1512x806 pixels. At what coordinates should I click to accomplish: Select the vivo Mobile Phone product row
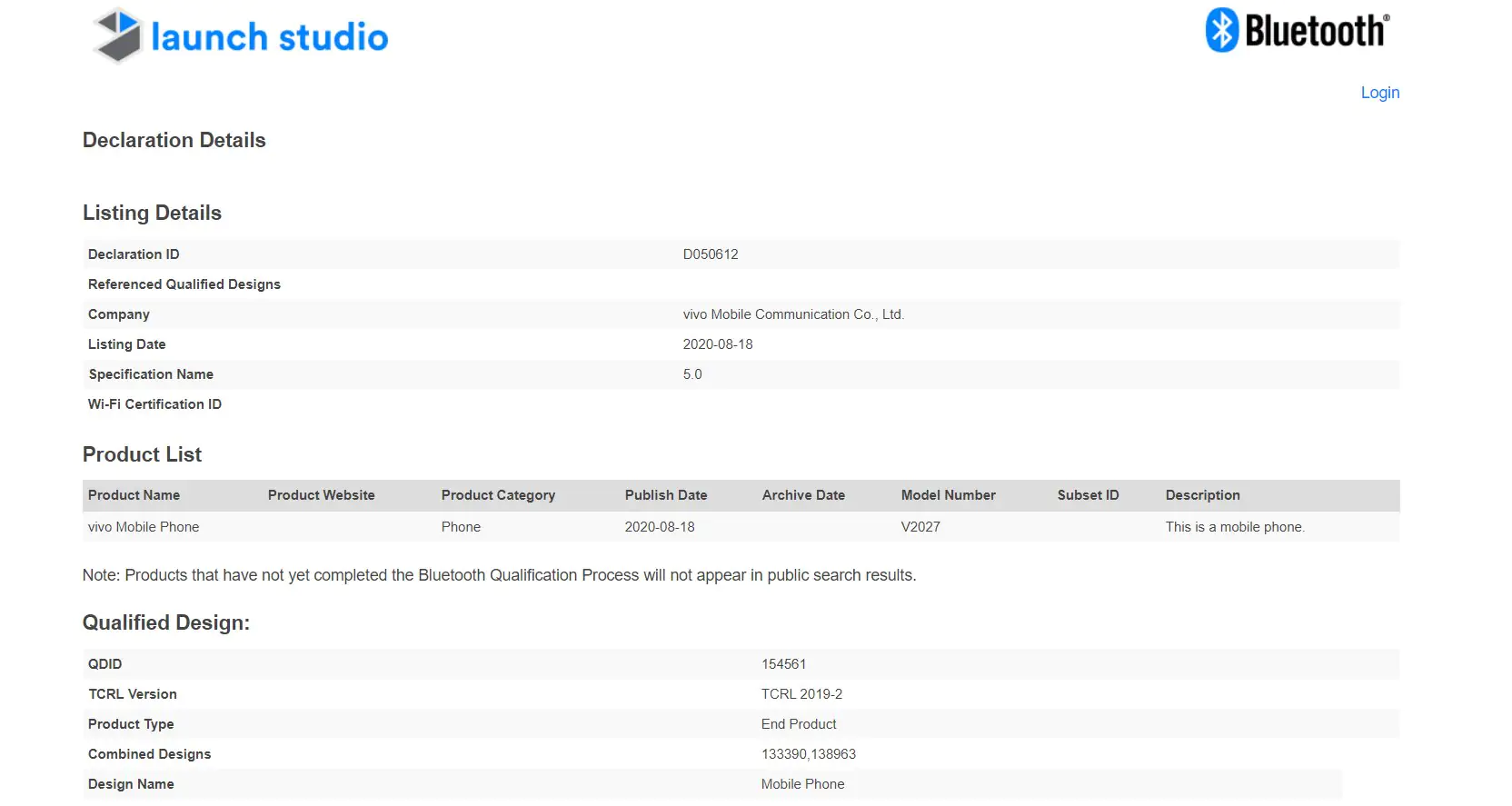coord(741,527)
